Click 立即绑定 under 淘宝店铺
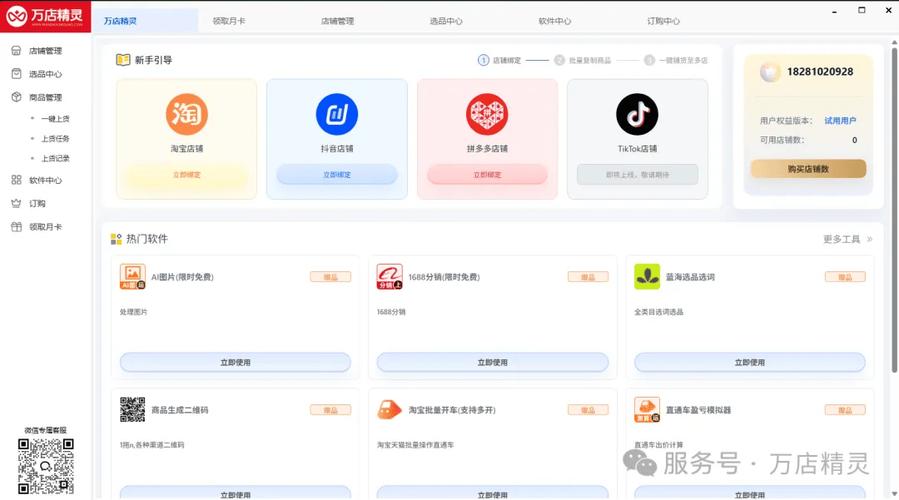This screenshot has width=899, height=500. pos(186,175)
